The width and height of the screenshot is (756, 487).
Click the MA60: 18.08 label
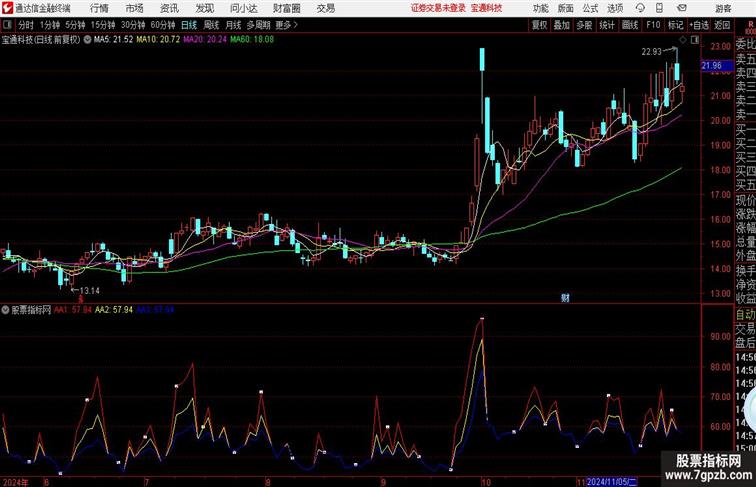point(252,40)
